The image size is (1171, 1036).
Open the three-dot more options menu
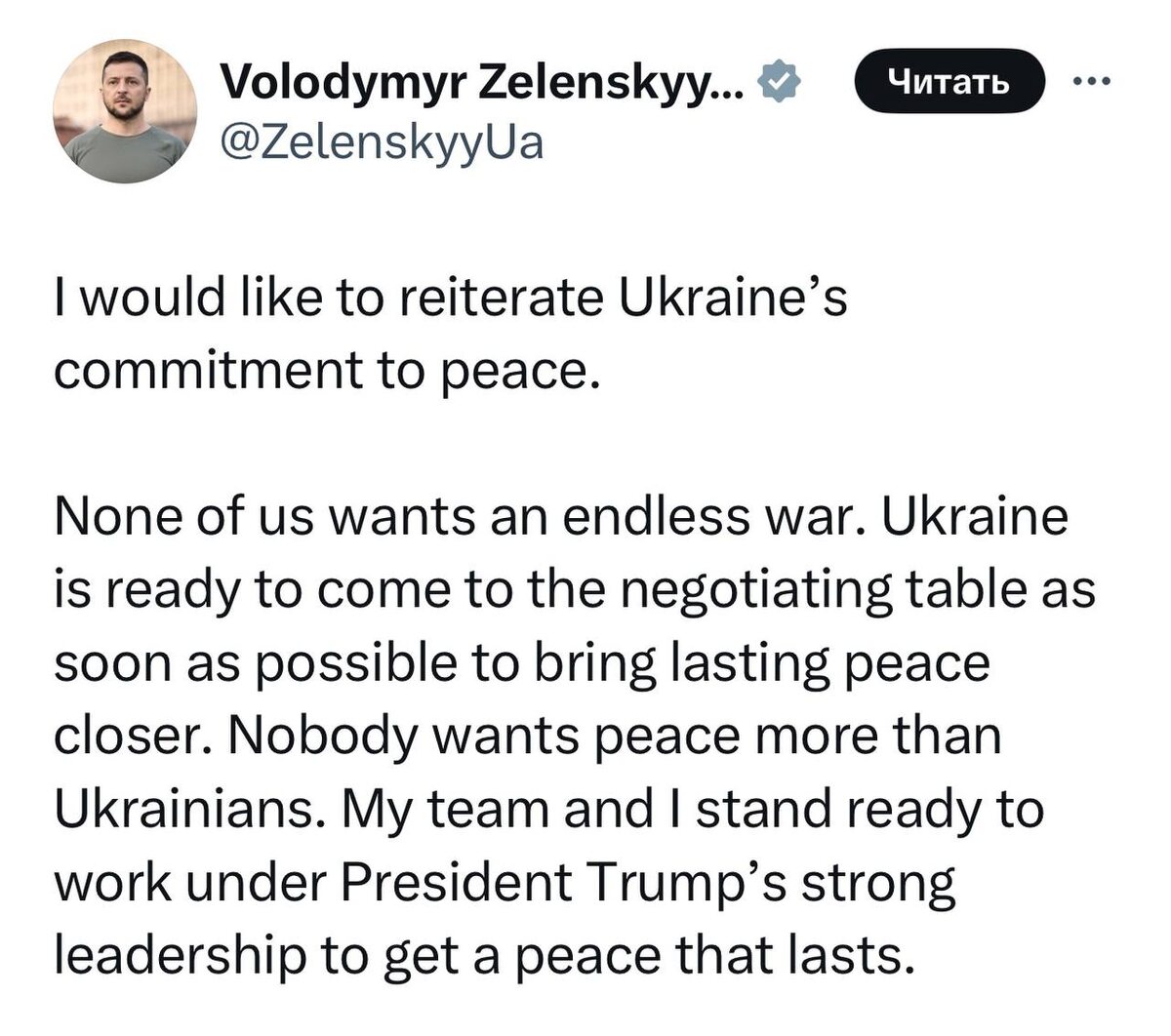click(x=1091, y=82)
